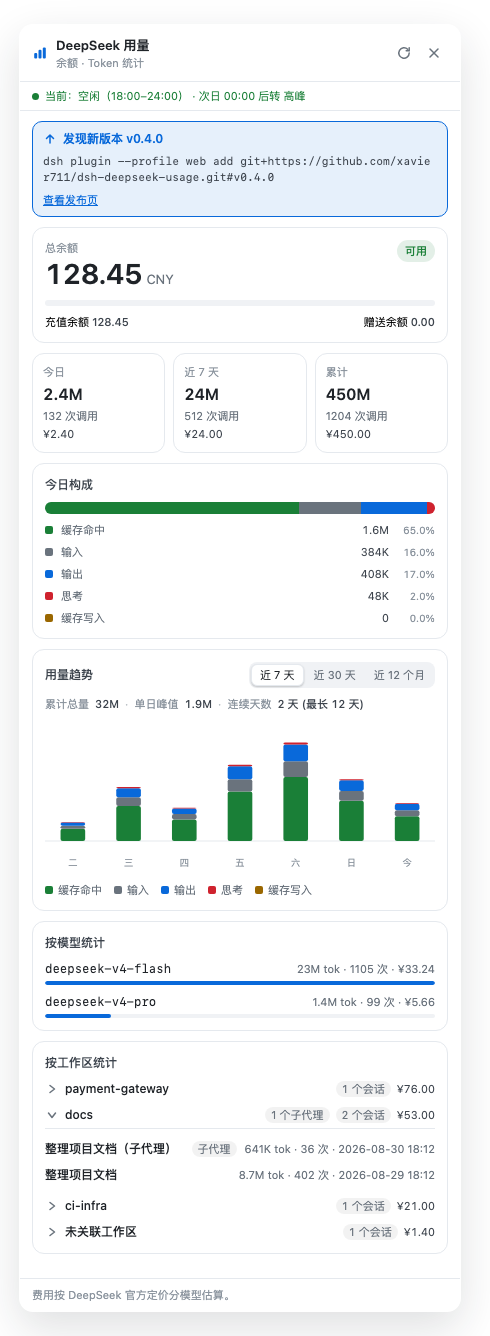This screenshot has width=490, height=1336.
Task: Click the deepseek-v4-flash usage bar
Action: pyautogui.click(x=240, y=983)
